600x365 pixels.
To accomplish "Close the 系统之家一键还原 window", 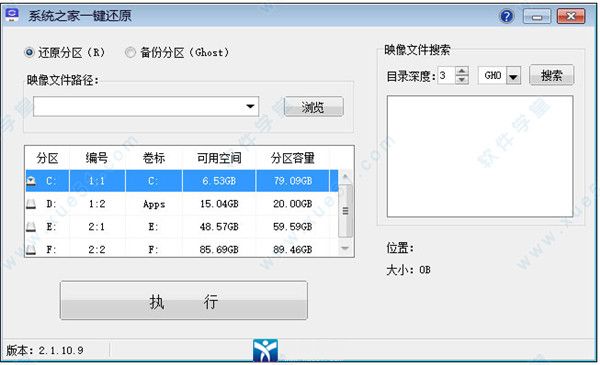I will (571, 16).
